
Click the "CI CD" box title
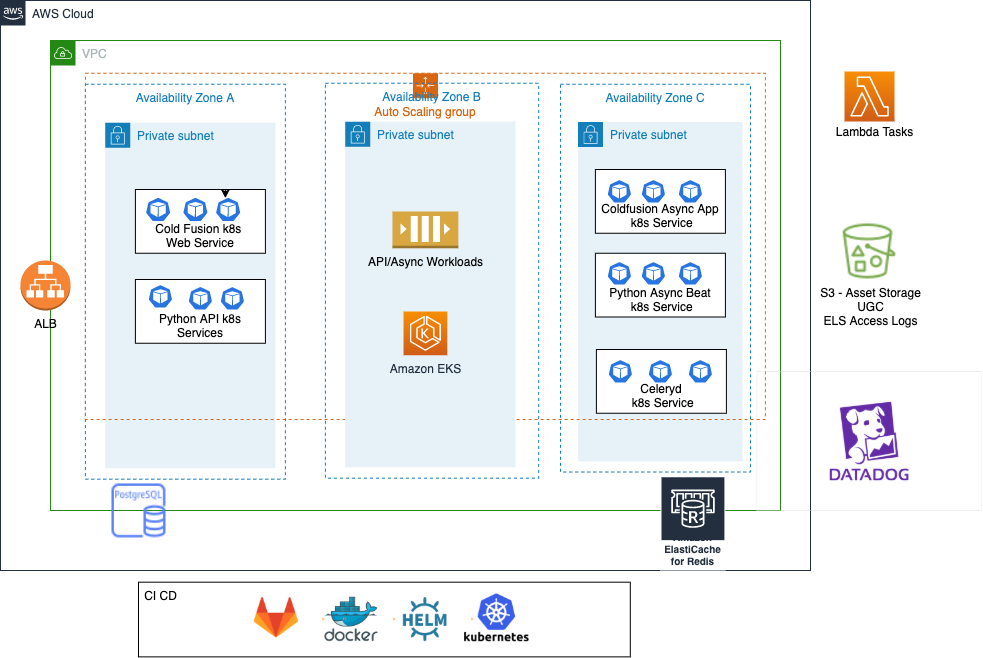(160, 596)
